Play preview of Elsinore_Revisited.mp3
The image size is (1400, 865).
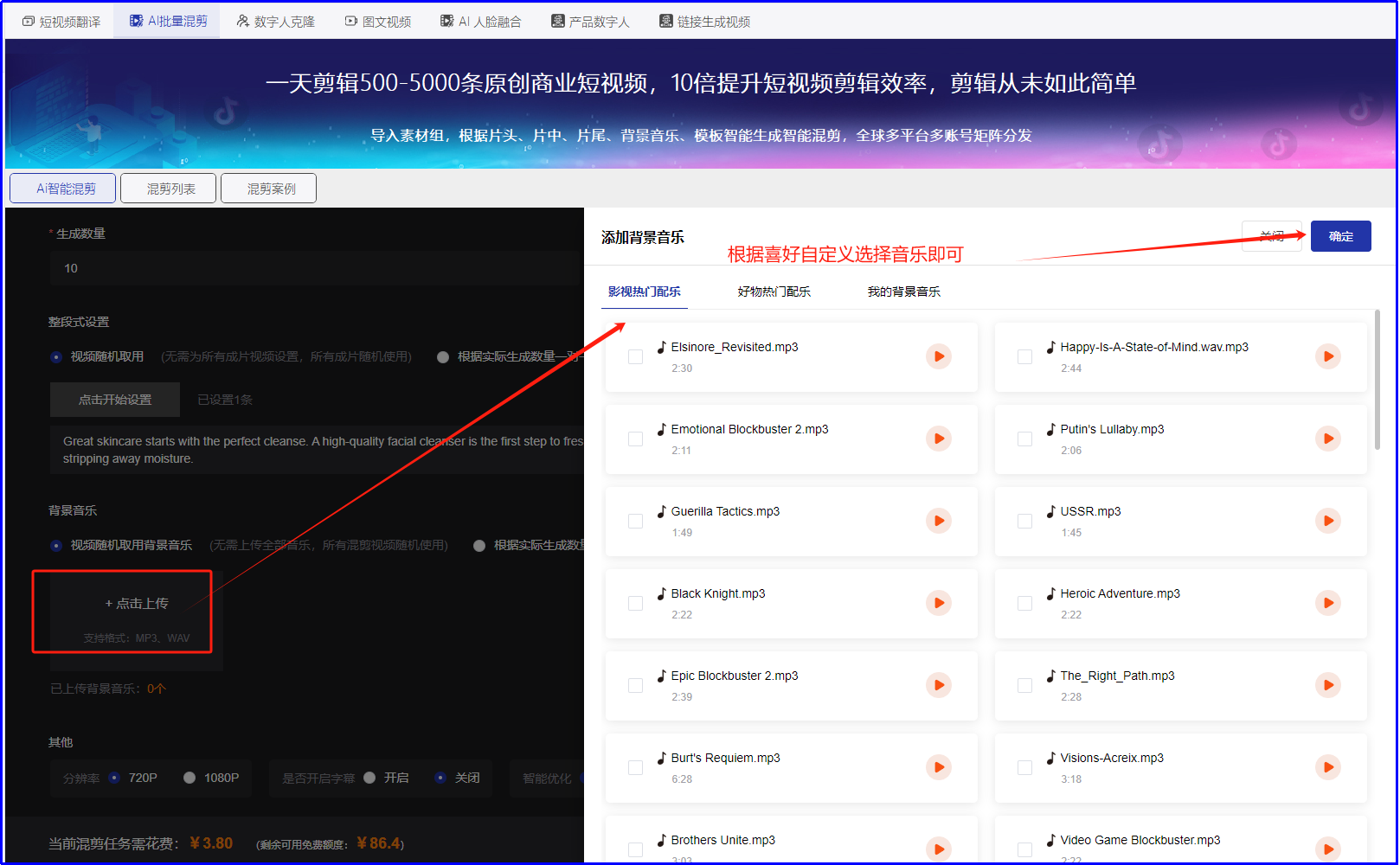click(938, 356)
